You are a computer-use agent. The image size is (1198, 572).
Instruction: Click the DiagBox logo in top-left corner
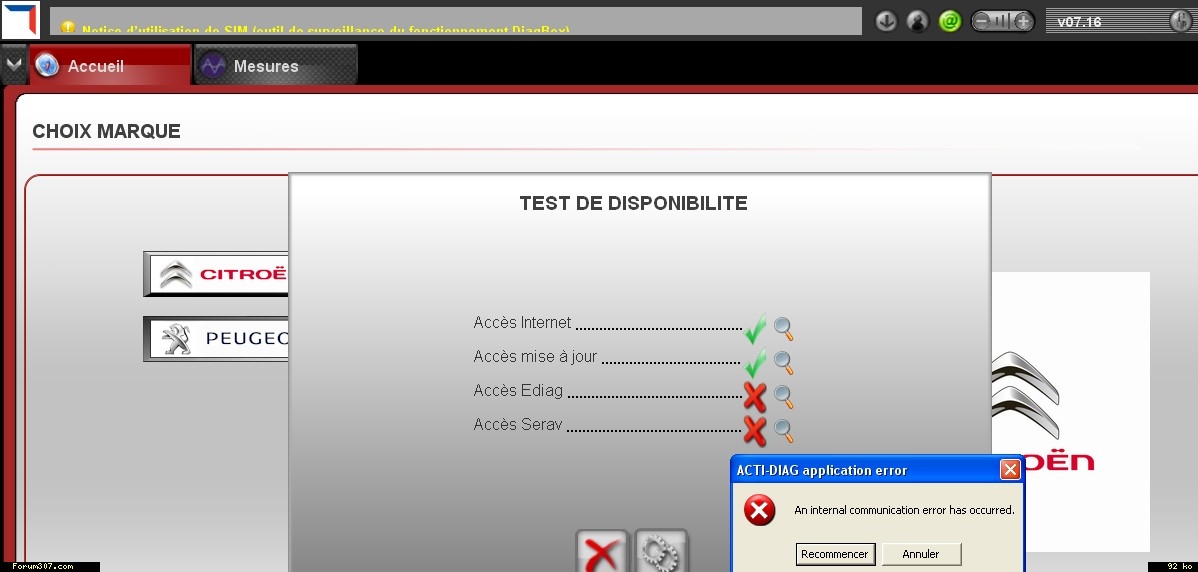(x=20, y=20)
